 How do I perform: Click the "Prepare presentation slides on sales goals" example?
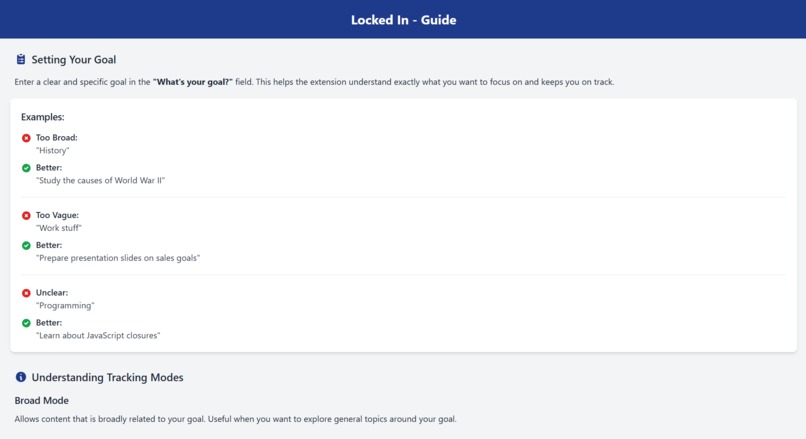[118, 258]
